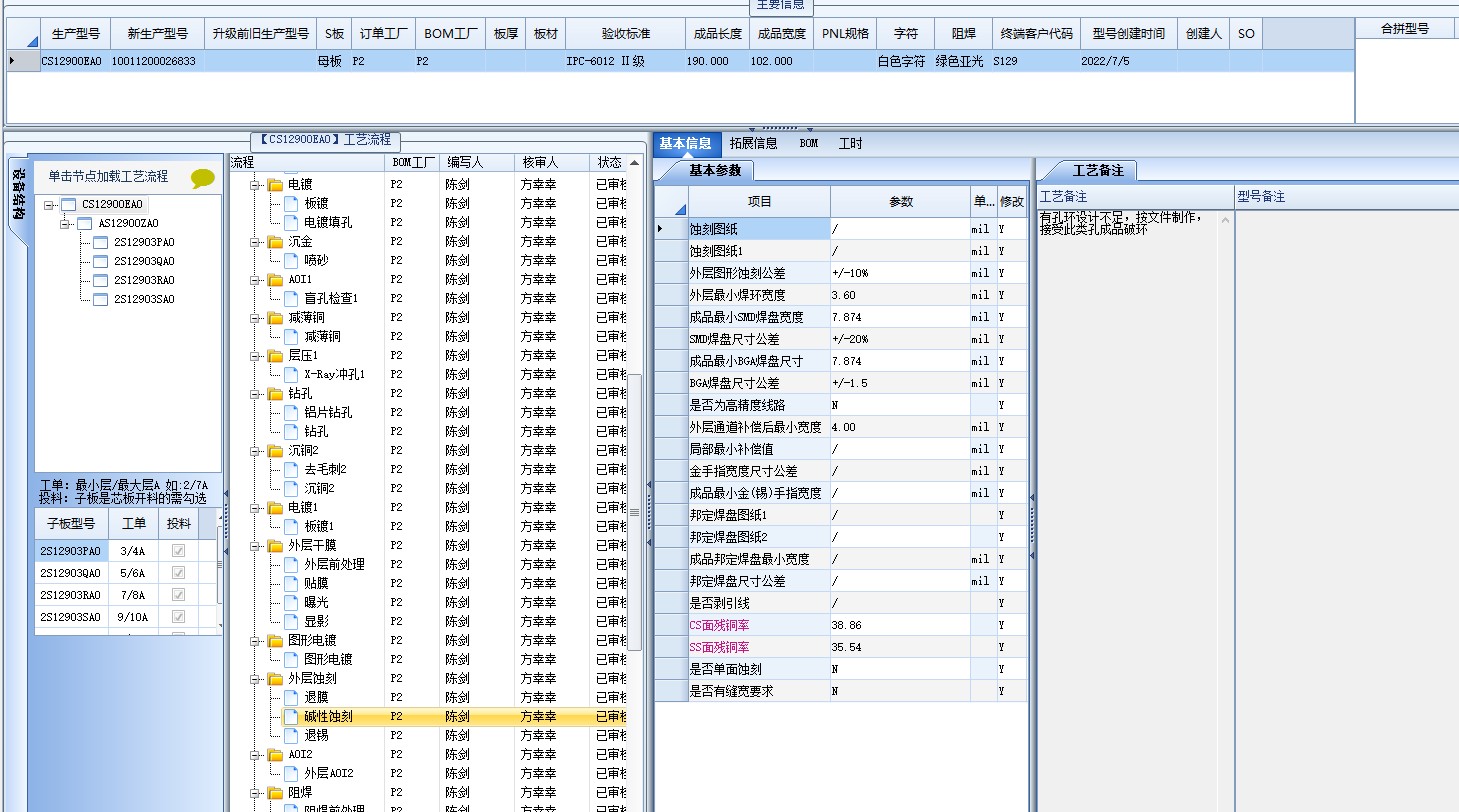Click the folder icon next to AOI1
The image size is (1459, 812).
click(274, 280)
